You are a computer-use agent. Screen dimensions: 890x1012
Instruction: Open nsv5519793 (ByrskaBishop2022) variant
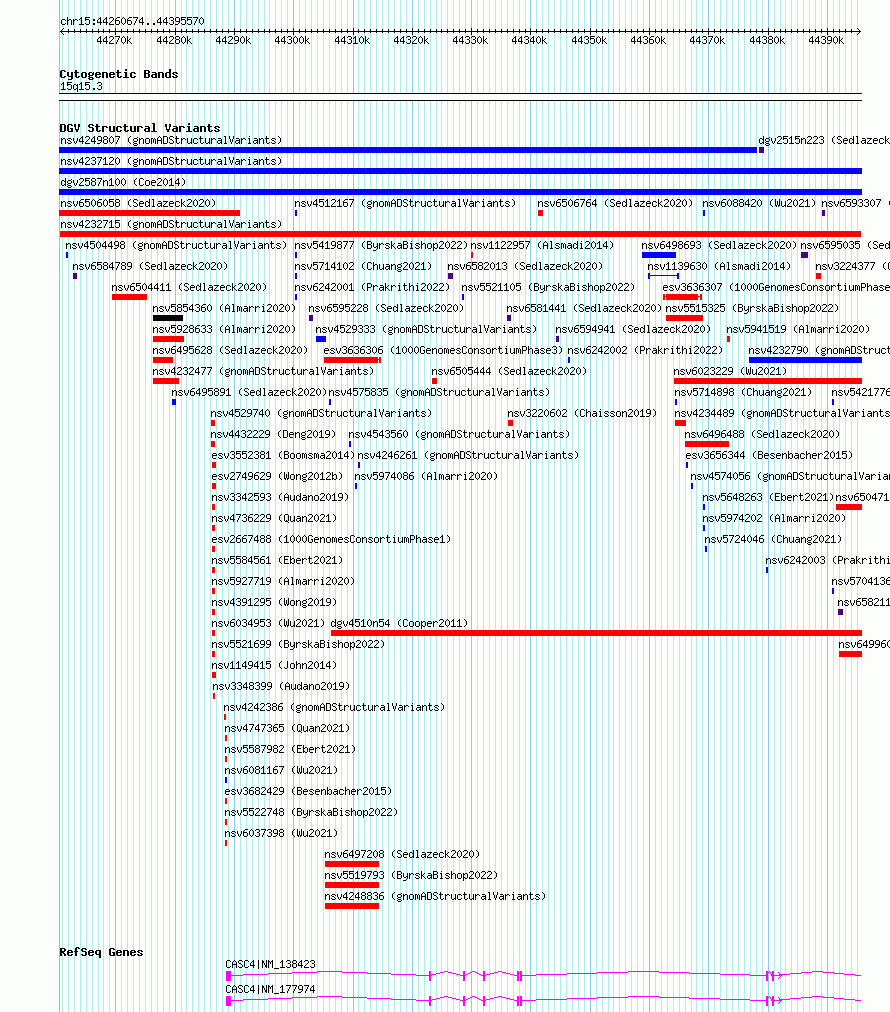tap(411, 875)
